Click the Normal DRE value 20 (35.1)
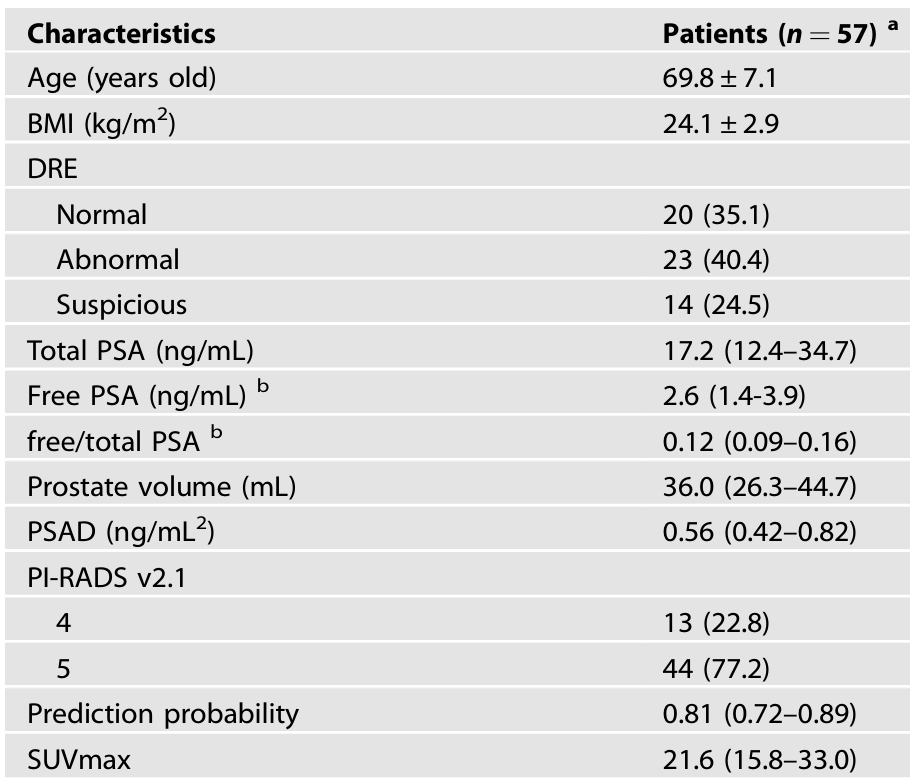The image size is (914, 781). (x=716, y=214)
